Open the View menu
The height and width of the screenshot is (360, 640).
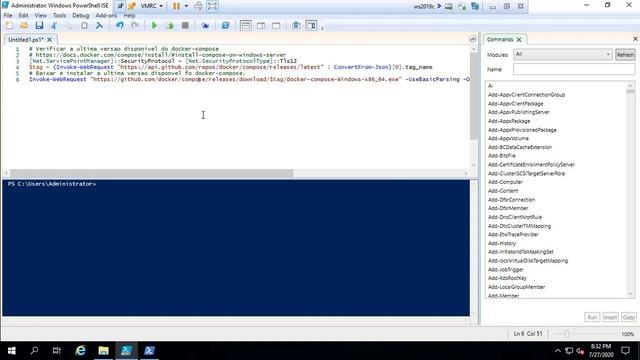pos(40,16)
